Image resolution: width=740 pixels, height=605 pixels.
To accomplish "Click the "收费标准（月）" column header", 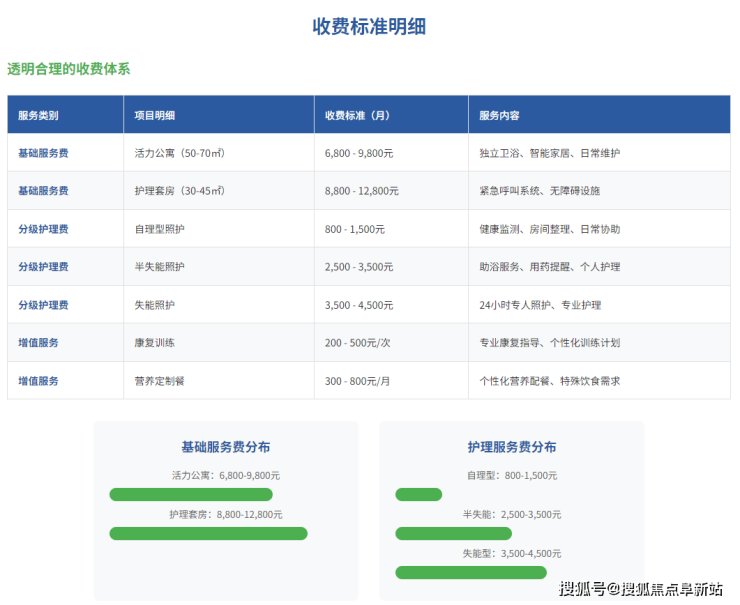I will (x=357, y=116).
